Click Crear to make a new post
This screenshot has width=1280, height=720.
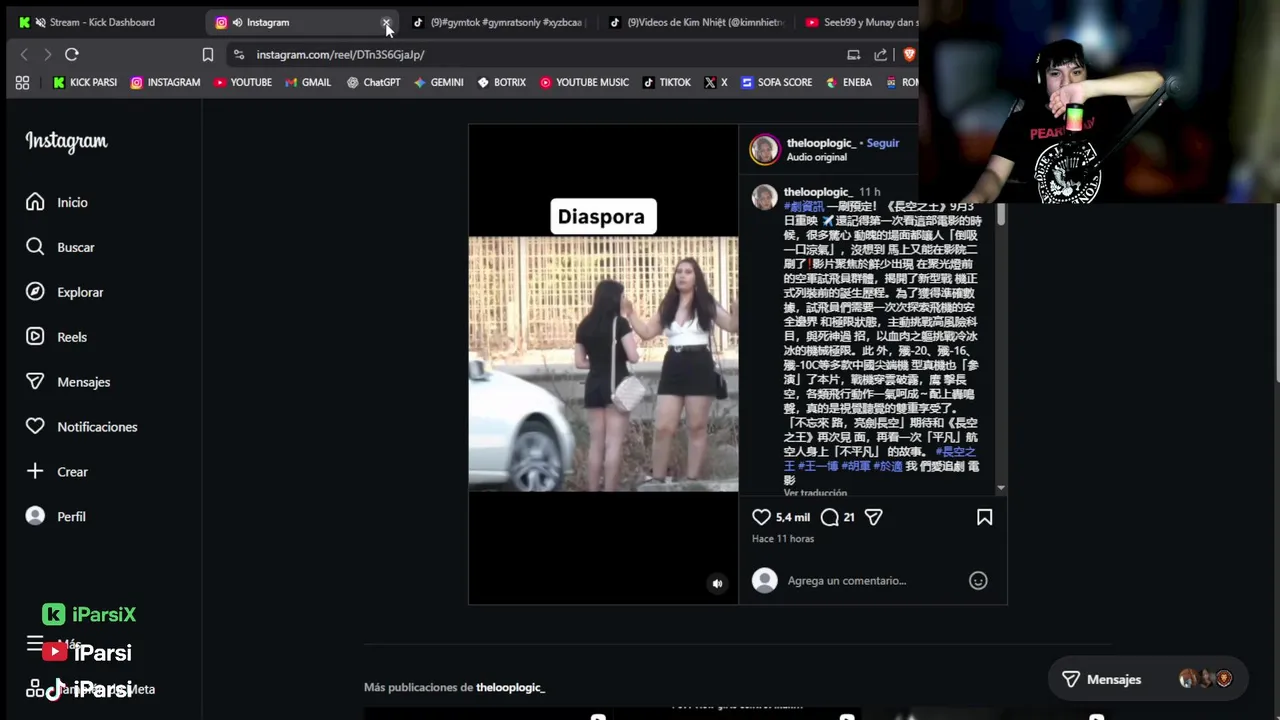[57, 472]
